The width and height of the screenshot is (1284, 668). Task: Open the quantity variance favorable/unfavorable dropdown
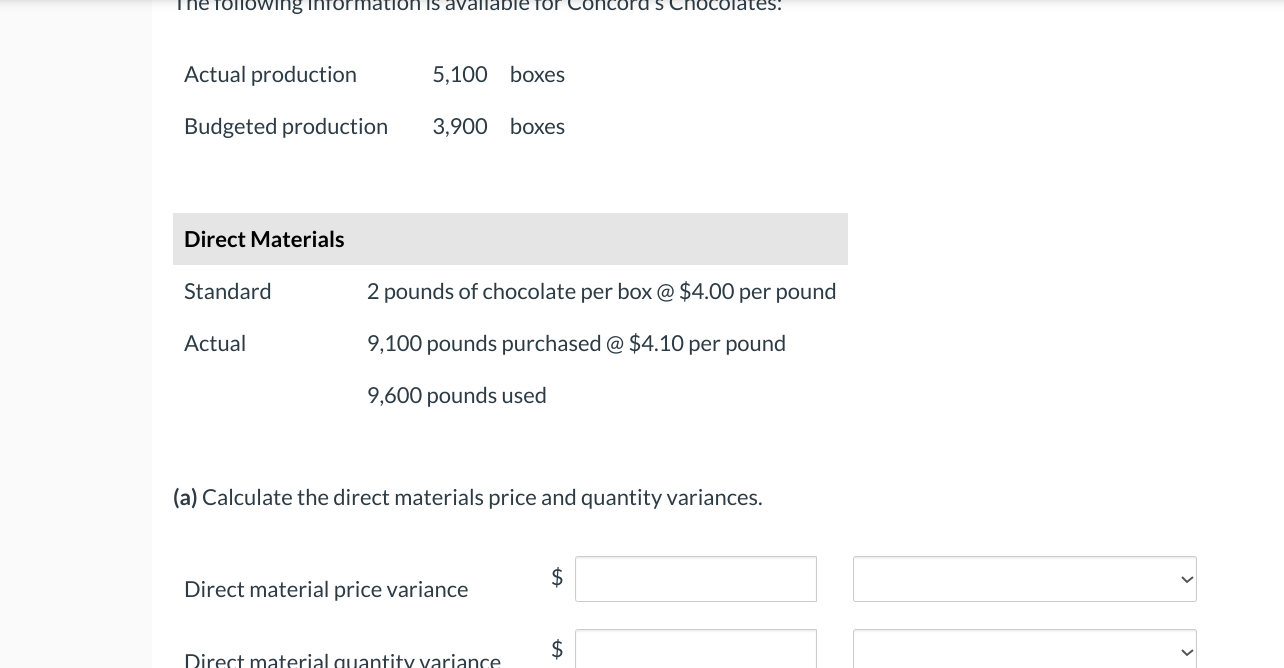click(x=1024, y=651)
